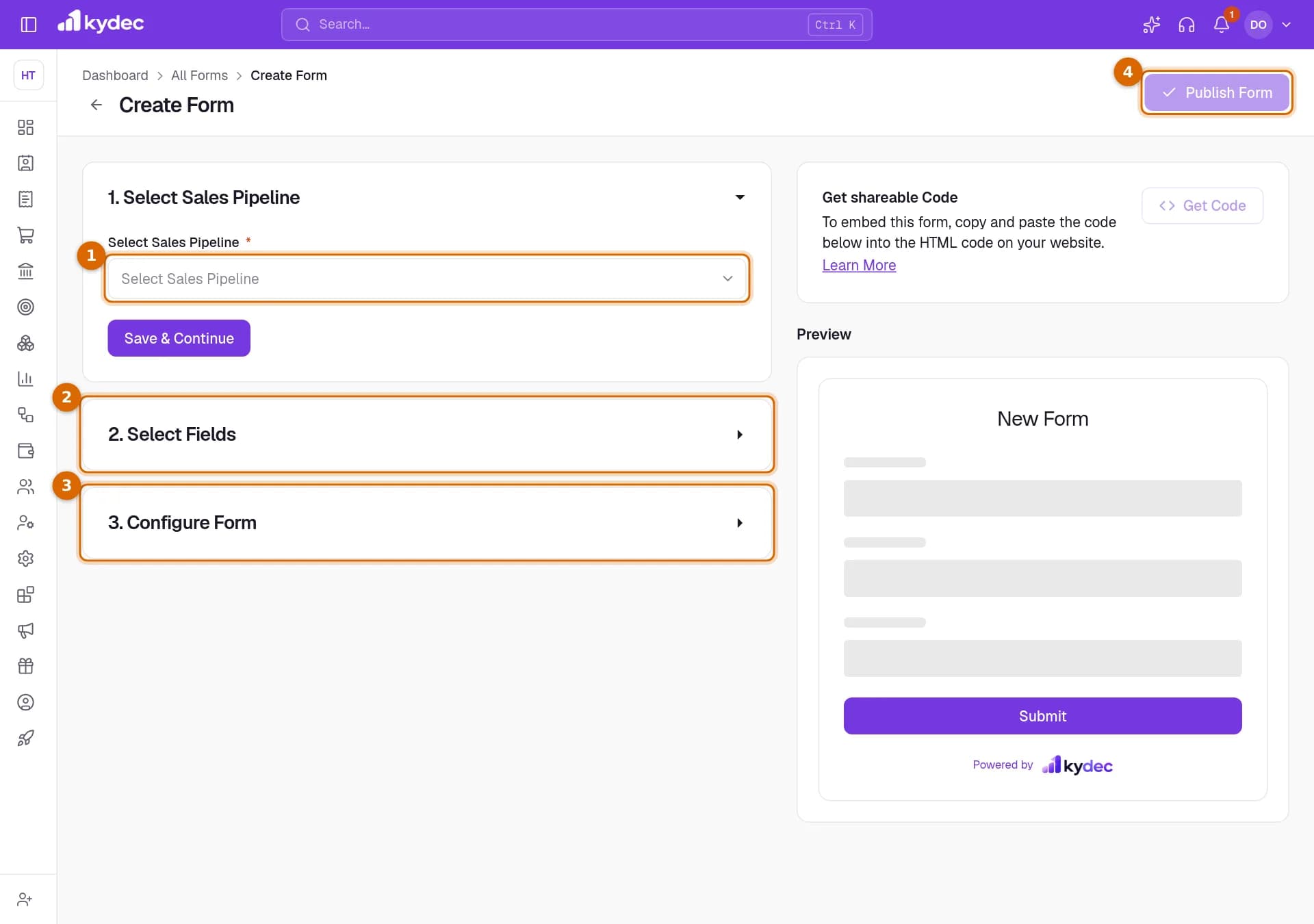1314x924 pixels.
Task: Expand the 2. Select Fields section
Action: pos(427,434)
